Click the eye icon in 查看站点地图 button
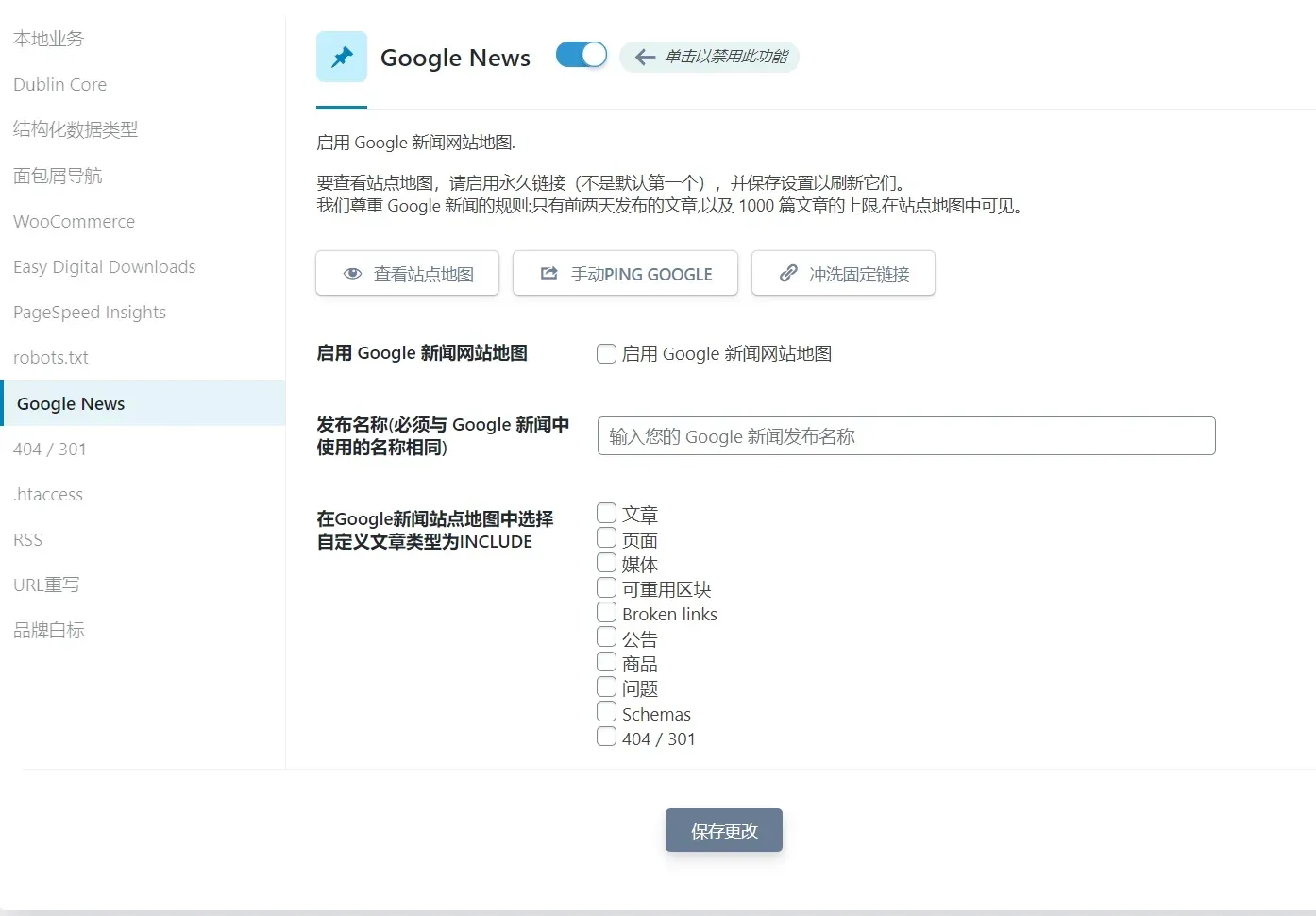 (x=353, y=274)
